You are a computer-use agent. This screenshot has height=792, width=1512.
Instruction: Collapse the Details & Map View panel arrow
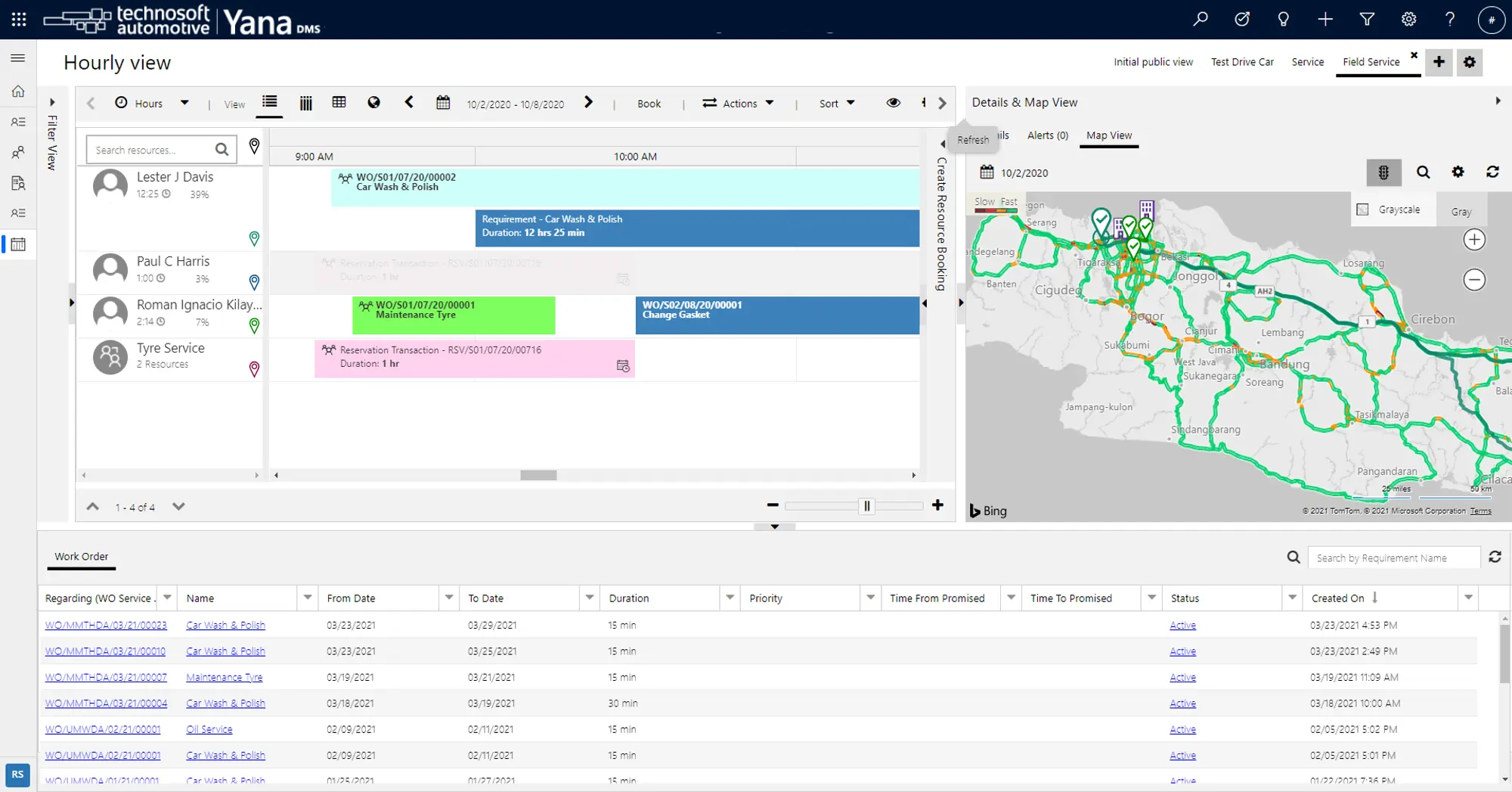[1498, 101]
